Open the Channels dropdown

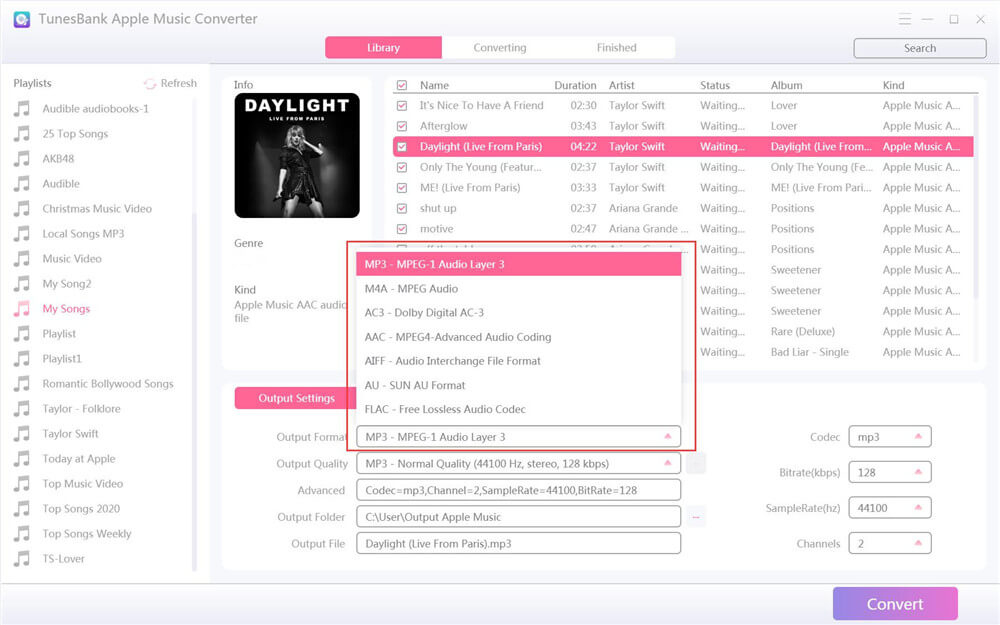(890, 544)
